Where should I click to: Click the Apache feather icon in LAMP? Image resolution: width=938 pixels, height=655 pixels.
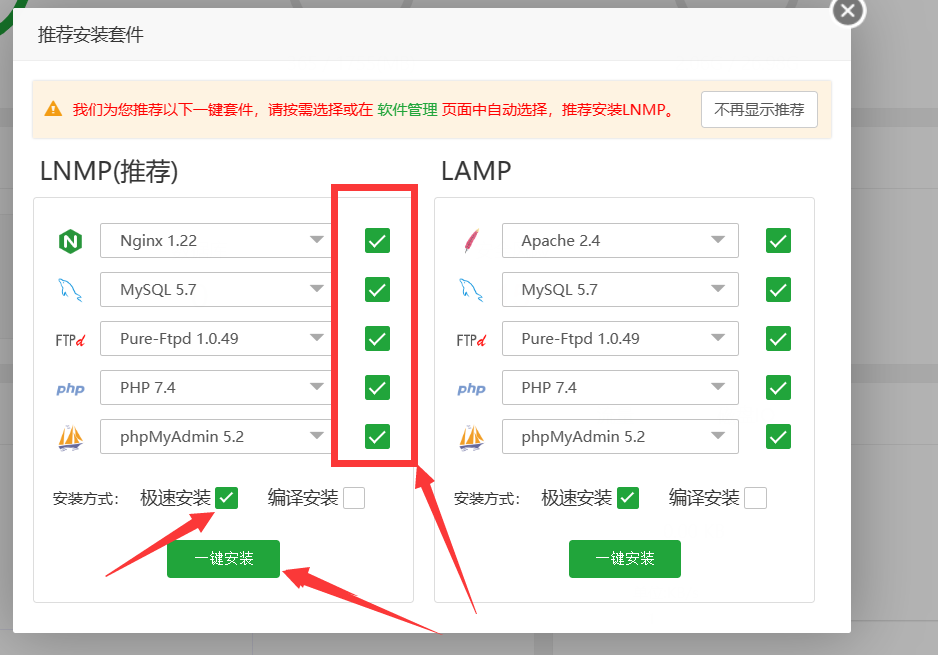(471, 240)
